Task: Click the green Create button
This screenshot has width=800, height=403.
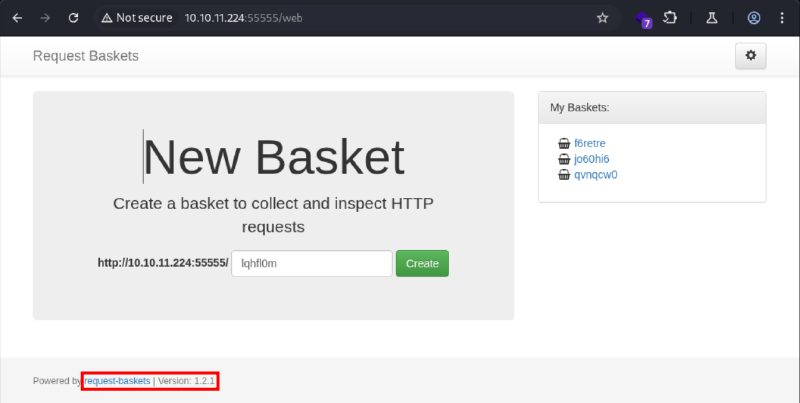Action: [x=422, y=263]
